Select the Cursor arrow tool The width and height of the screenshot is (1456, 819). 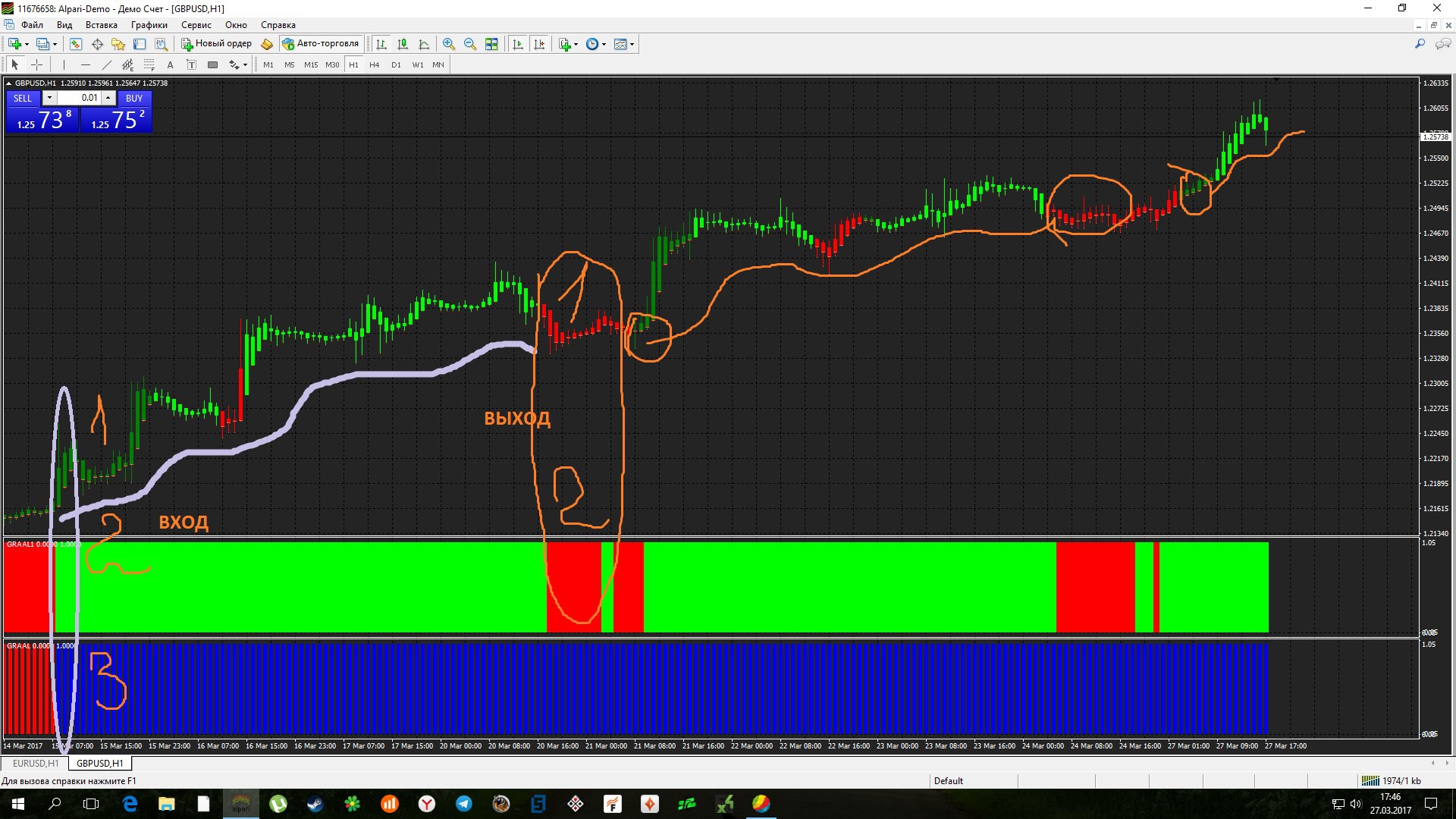14,64
